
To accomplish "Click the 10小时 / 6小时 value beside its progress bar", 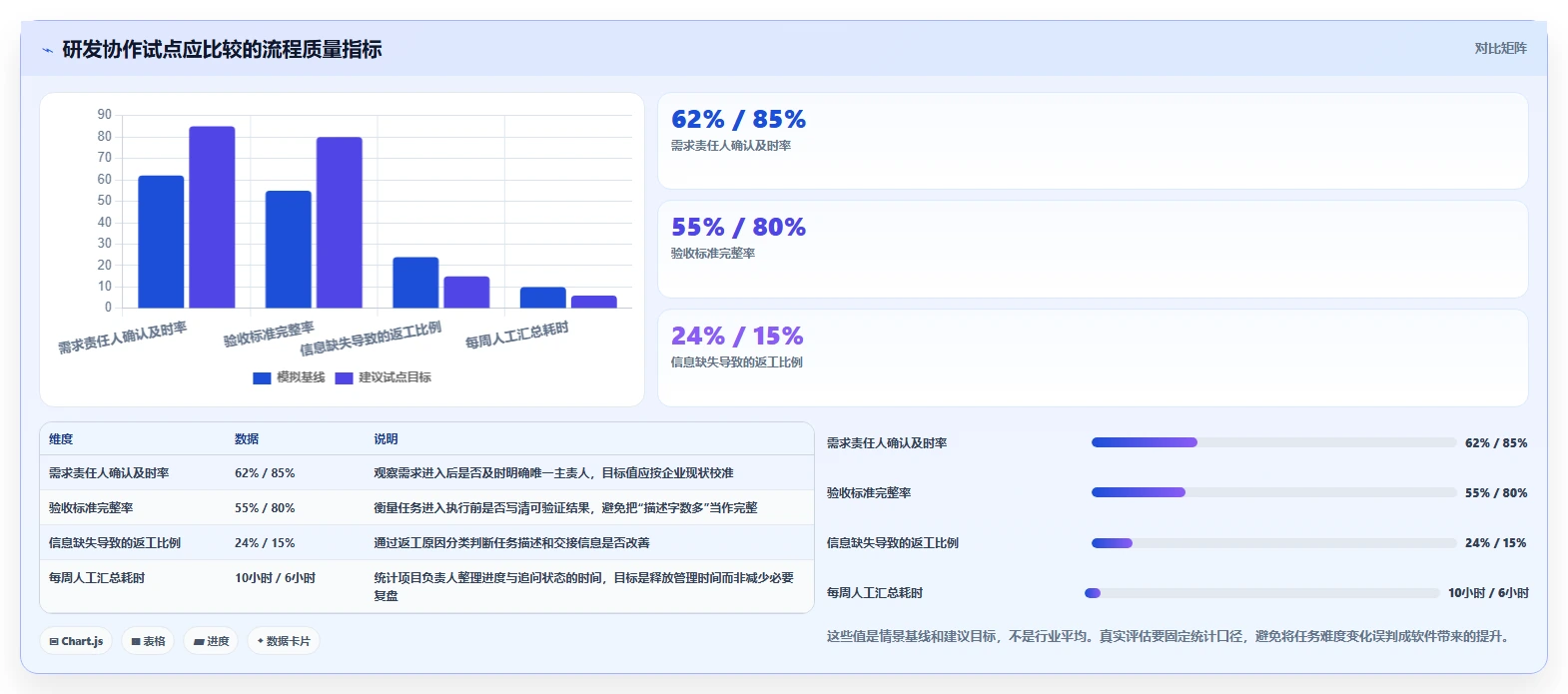I will coord(1488,593).
